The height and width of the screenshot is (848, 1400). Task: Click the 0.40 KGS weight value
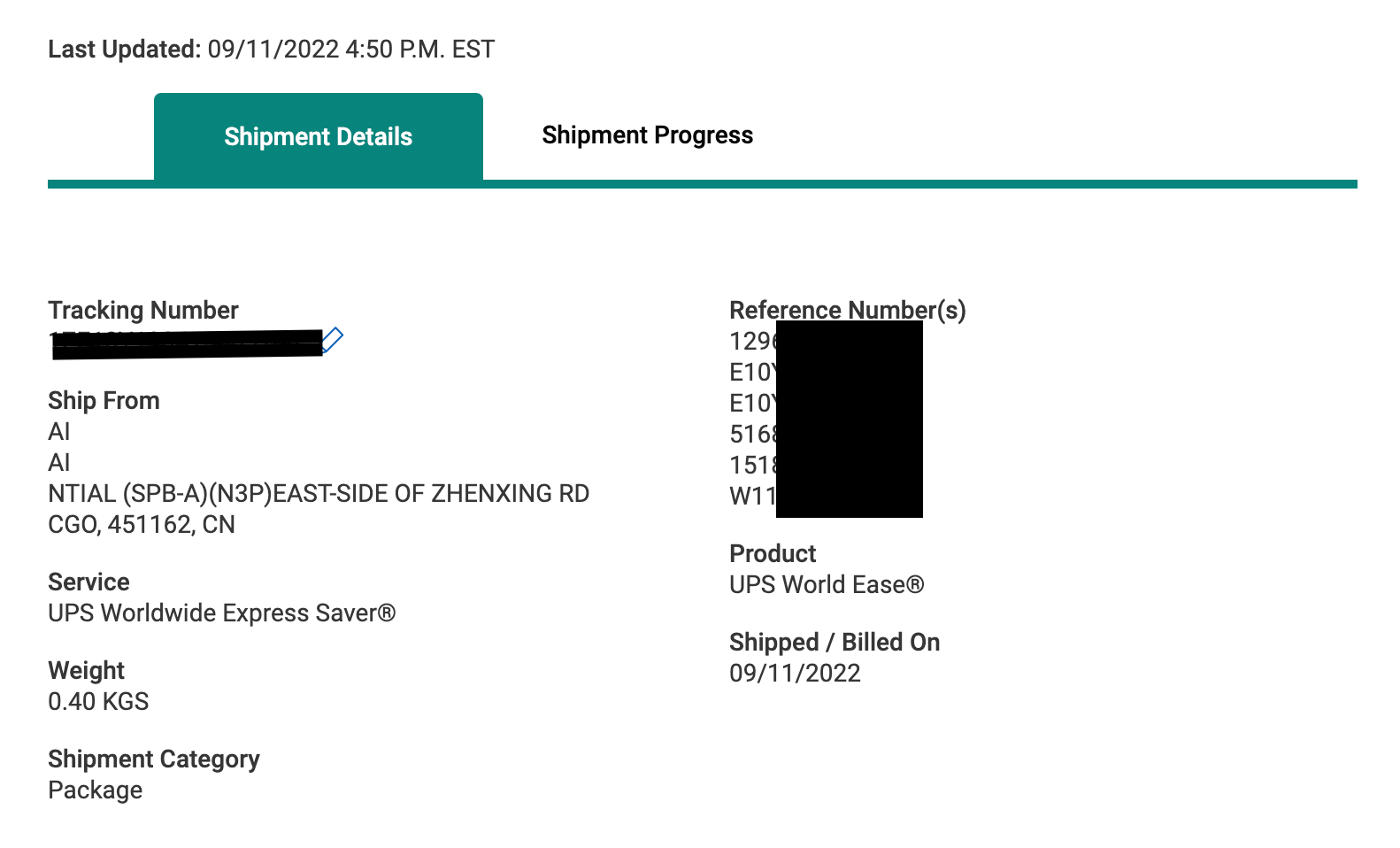tap(98, 702)
